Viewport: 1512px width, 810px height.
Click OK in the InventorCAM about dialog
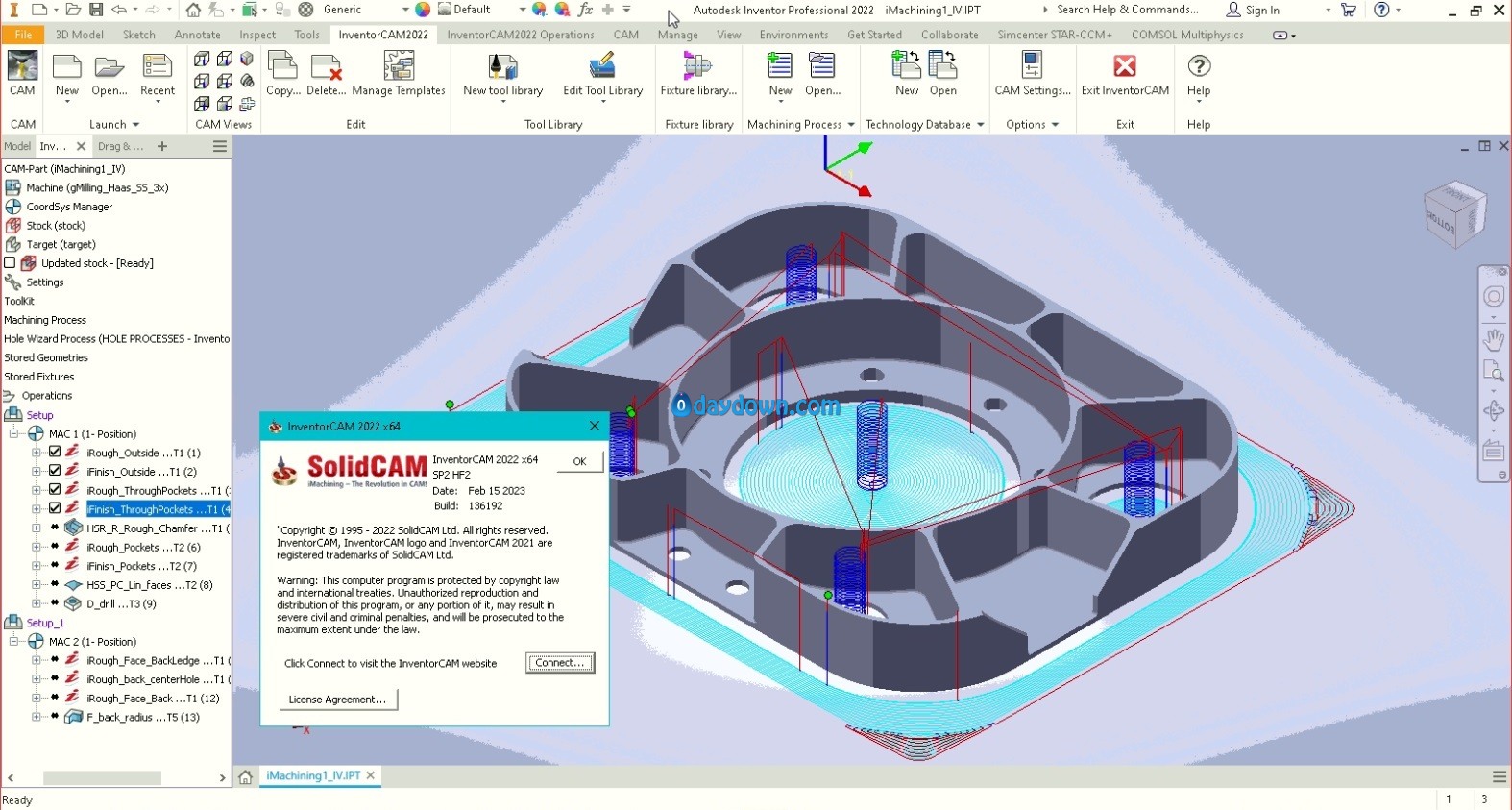point(579,461)
